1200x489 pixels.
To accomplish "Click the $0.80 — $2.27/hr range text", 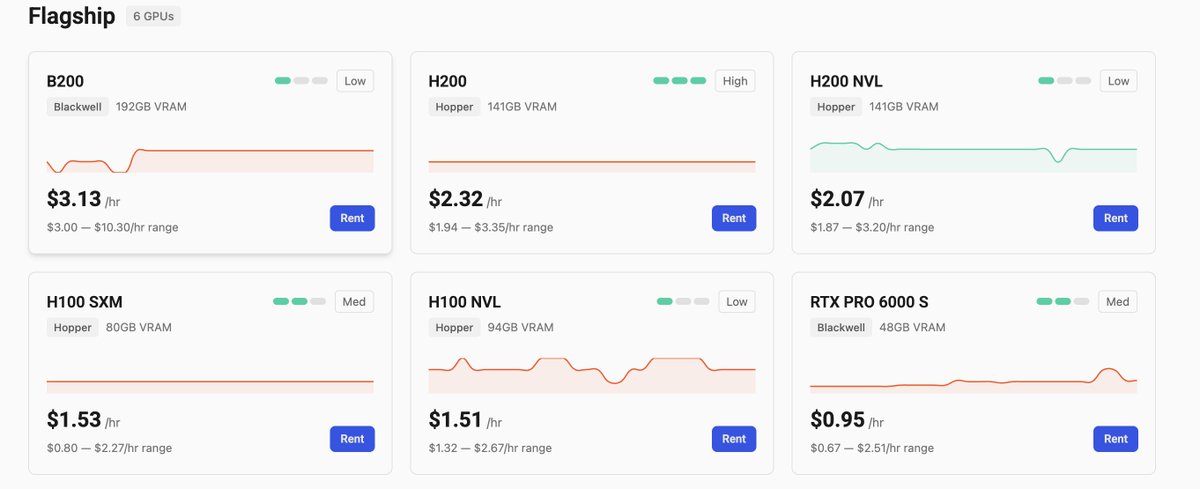I will [109, 448].
